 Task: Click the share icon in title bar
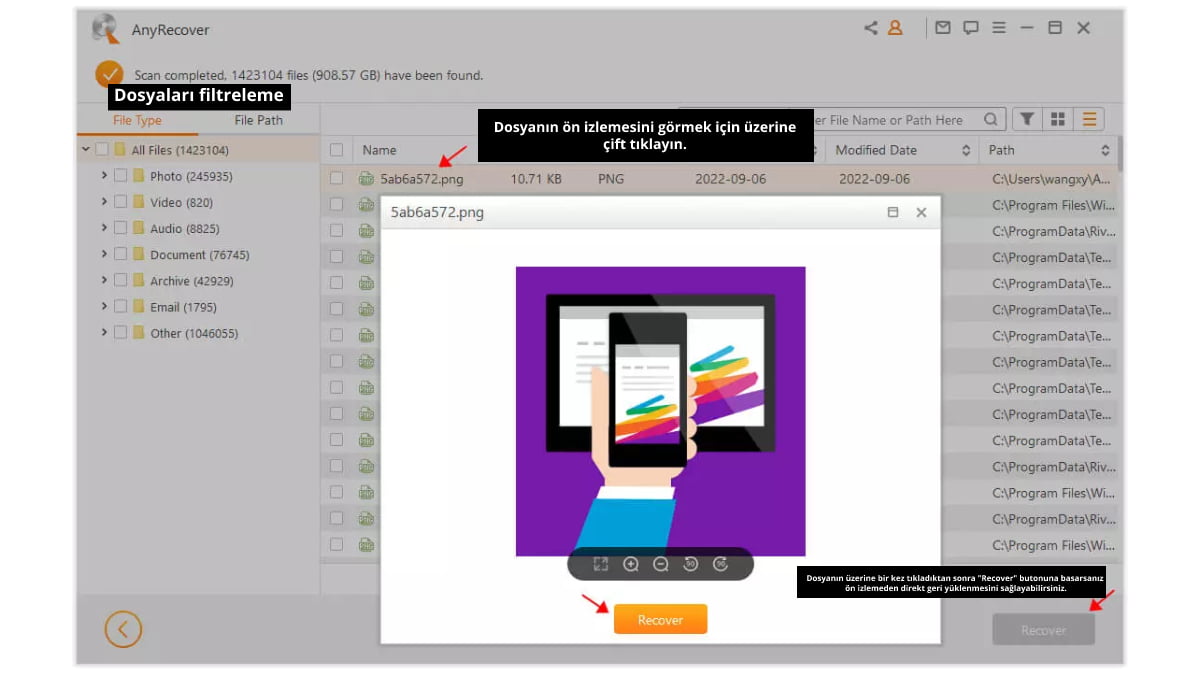tap(871, 28)
